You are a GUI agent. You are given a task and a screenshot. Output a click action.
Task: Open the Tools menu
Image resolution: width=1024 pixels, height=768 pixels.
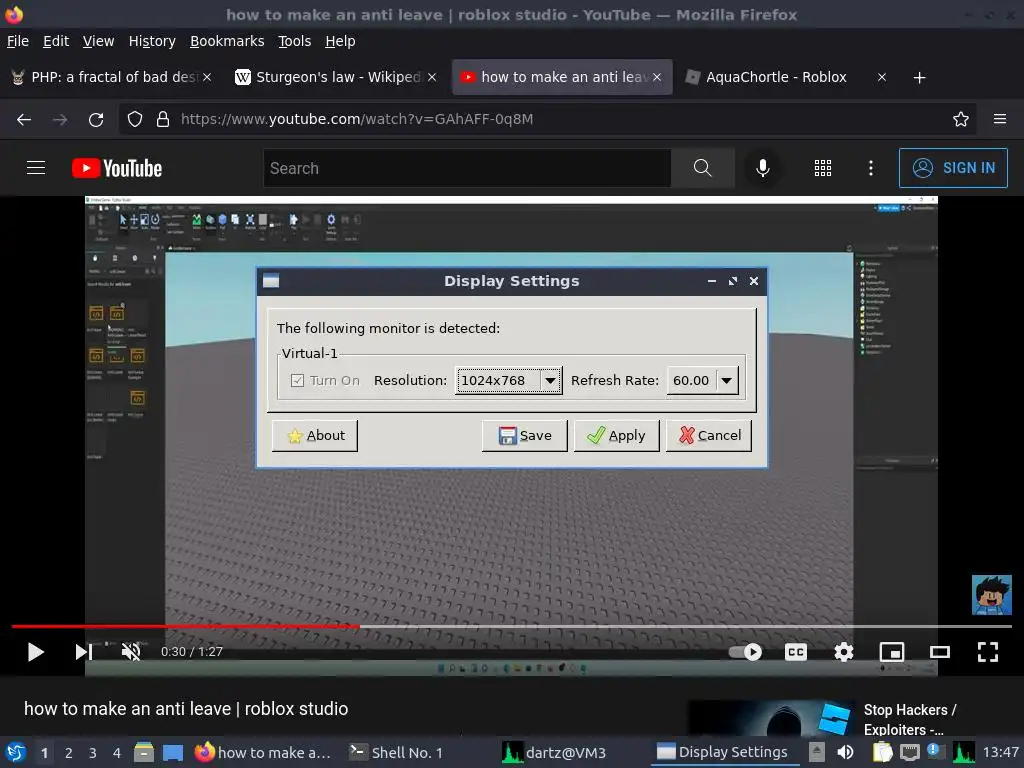[x=295, y=41]
